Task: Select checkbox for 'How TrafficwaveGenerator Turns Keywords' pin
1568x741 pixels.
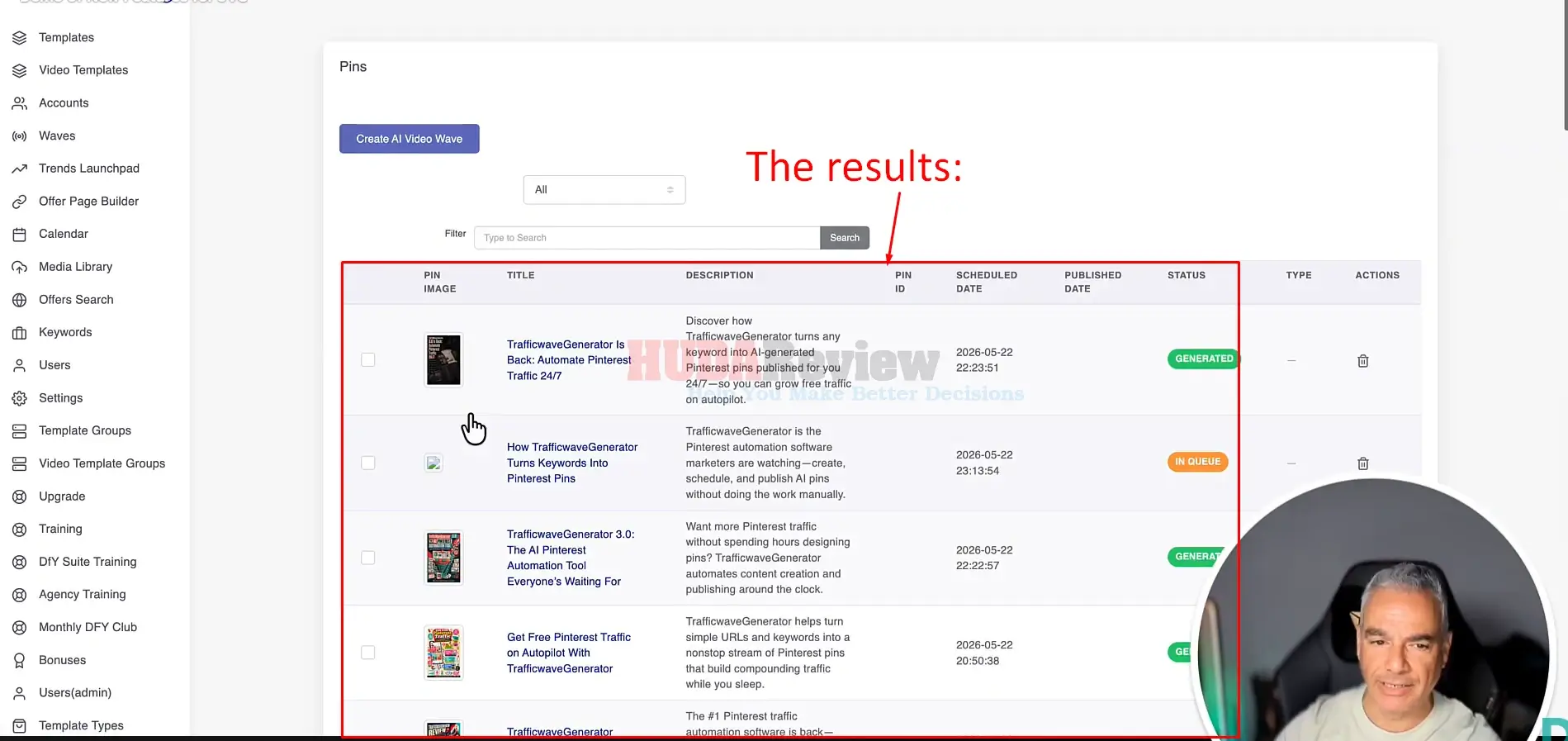Action: tap(368, 463)
